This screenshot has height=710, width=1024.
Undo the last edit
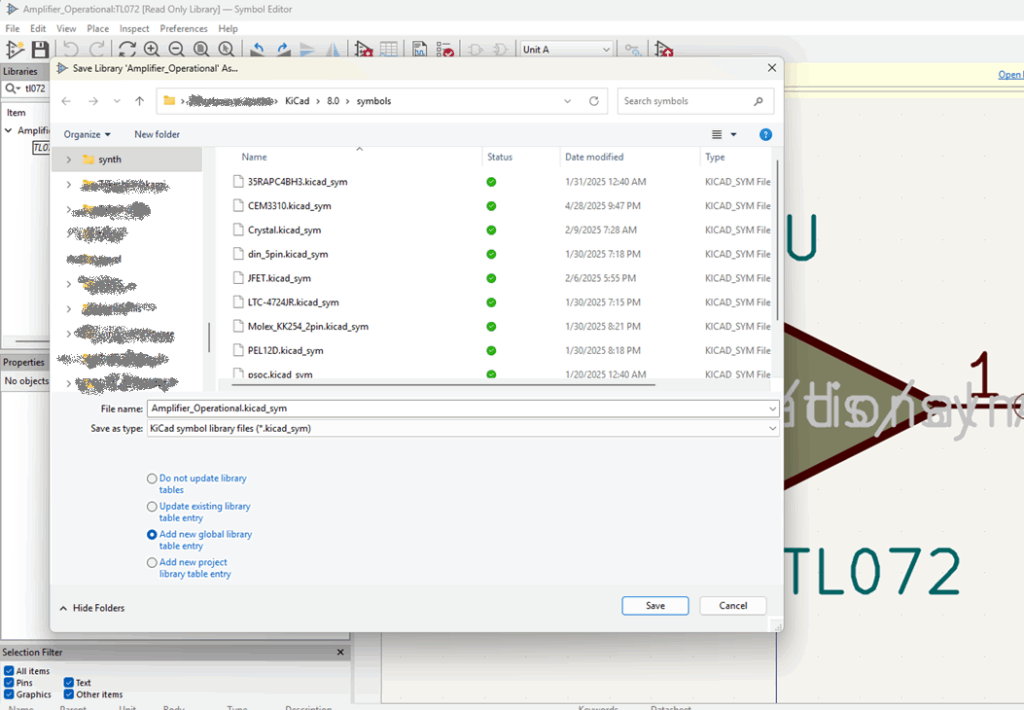[71, 49]
